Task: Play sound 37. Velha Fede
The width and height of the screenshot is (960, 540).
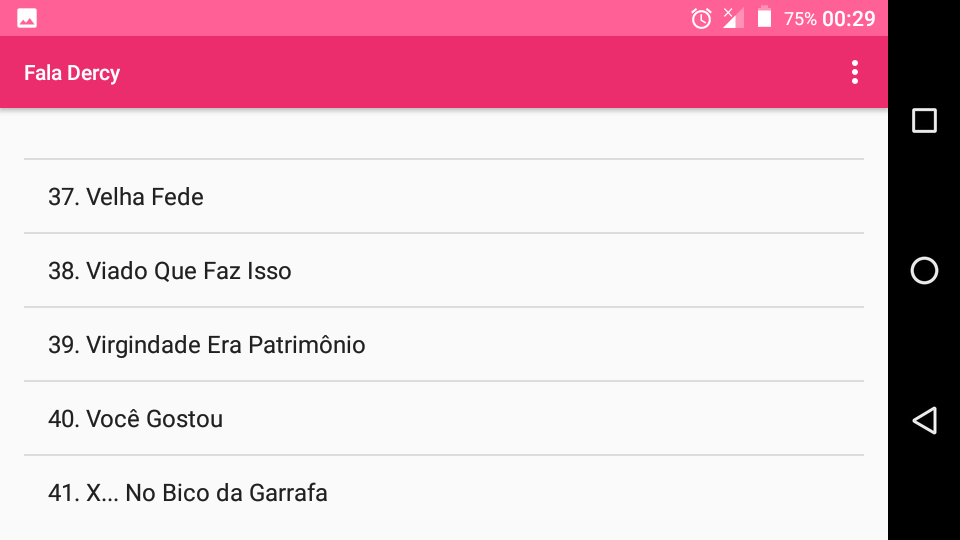Action: click(x=126, y=197)
